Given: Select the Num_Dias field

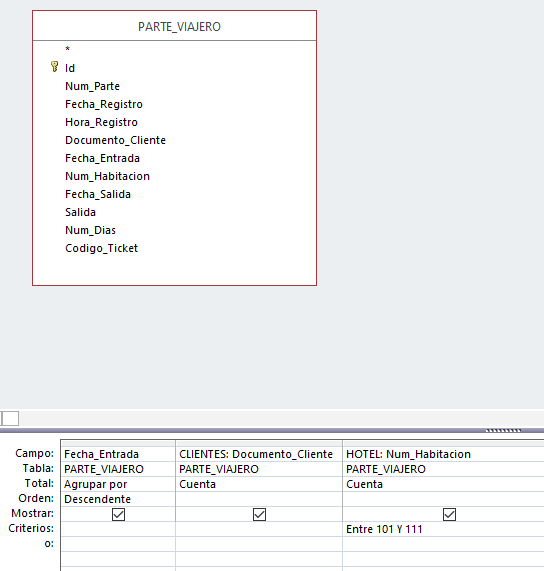Looking at the screenshot, I should pyautogui.click(x=90, y=231).
